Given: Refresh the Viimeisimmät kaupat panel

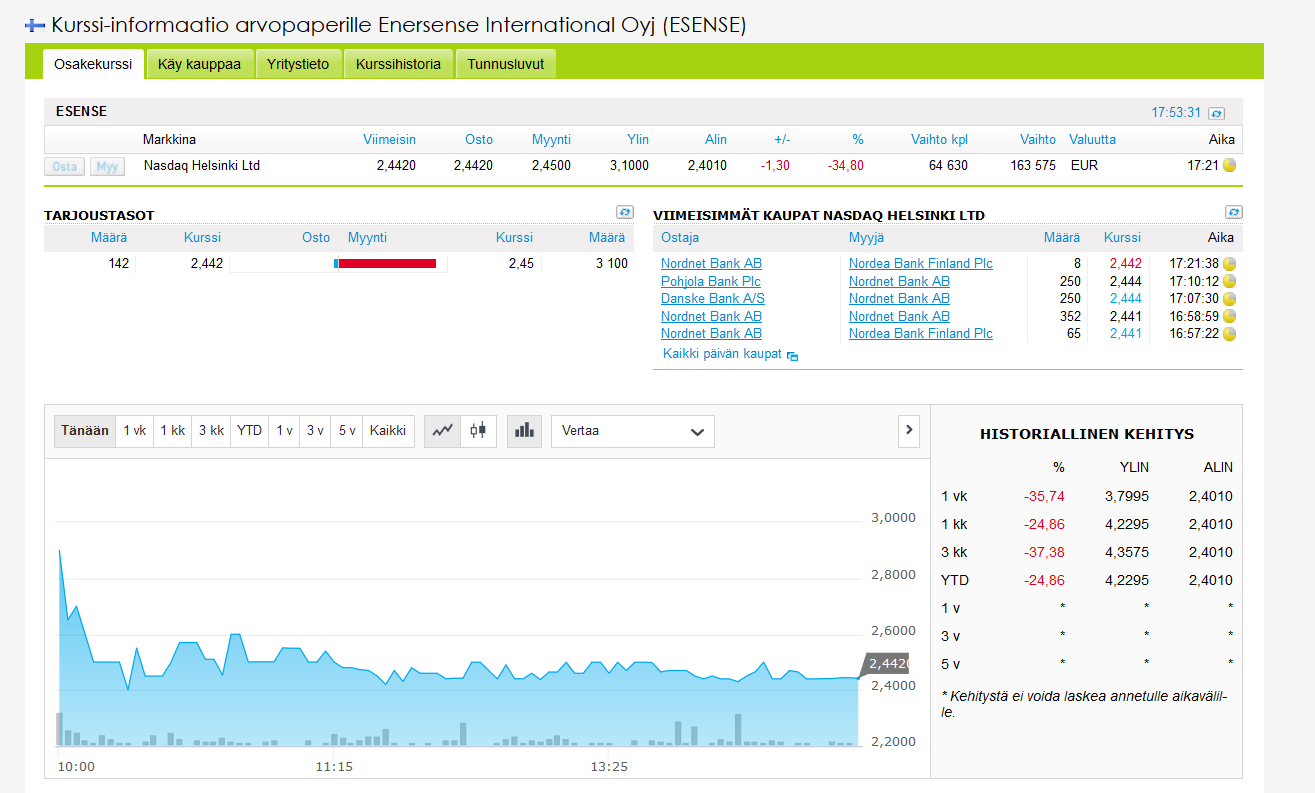Looking at the screenshot, I should tap(1234, 212).
